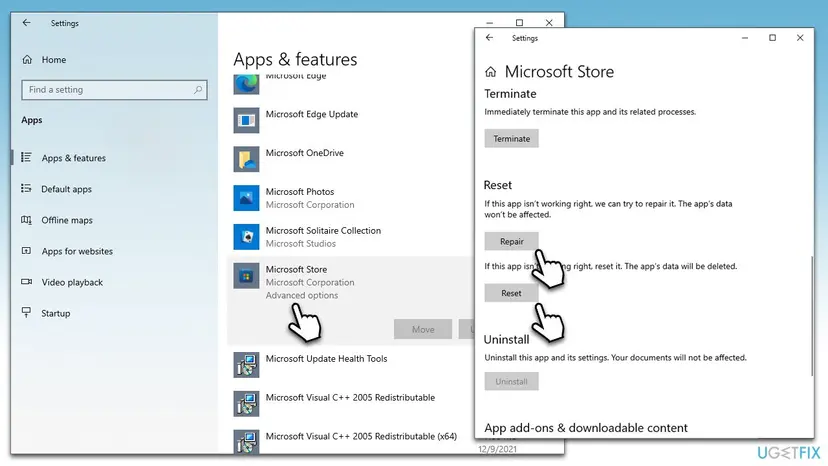Viewport: 828px width, 466px height.
Task: Select the Microsoft Store app icon
Action: [x=246, y=276]
